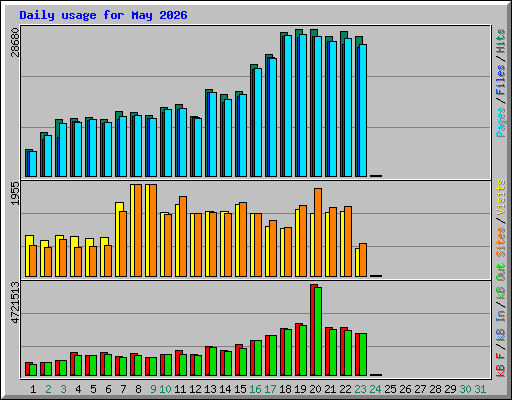Click day label 3 on the x-axis
Viewport: 512px width, 400px height.
[63, 389]
